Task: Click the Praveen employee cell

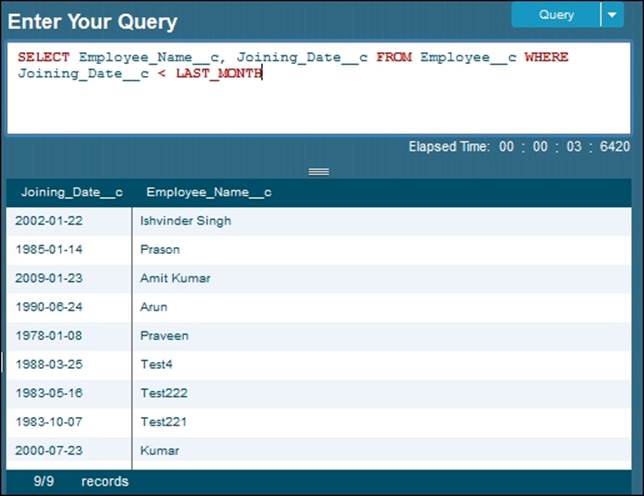Action: (x=164, y=336)
